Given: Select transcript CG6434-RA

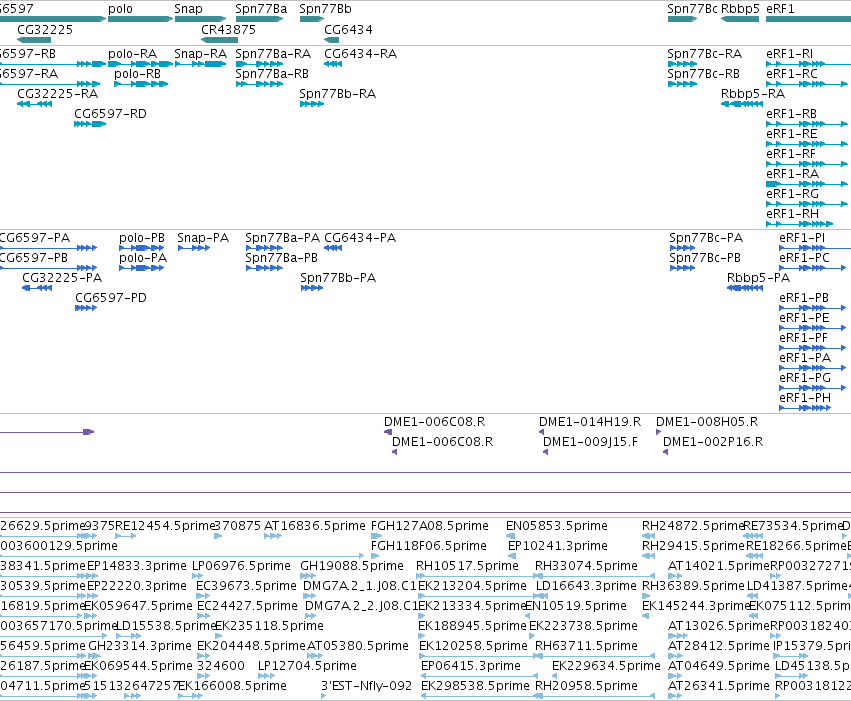Looking at the screenshot, I should tap(360, 54).
